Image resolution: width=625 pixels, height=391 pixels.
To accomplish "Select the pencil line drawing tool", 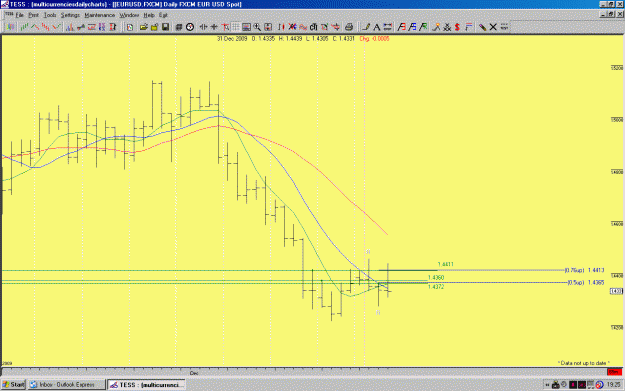I will [x=366, y=27].
